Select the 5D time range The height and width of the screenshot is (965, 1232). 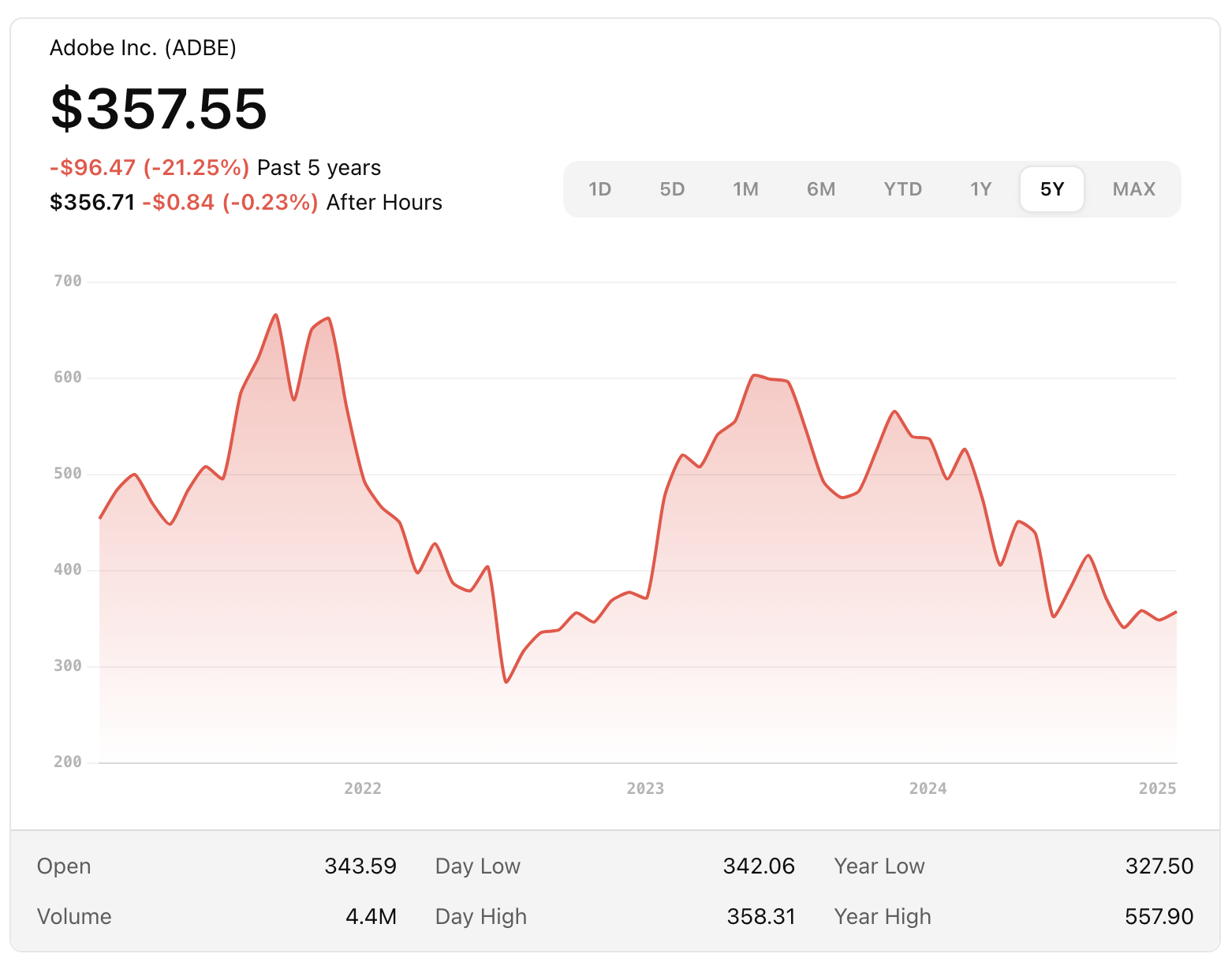click(673, 189)
